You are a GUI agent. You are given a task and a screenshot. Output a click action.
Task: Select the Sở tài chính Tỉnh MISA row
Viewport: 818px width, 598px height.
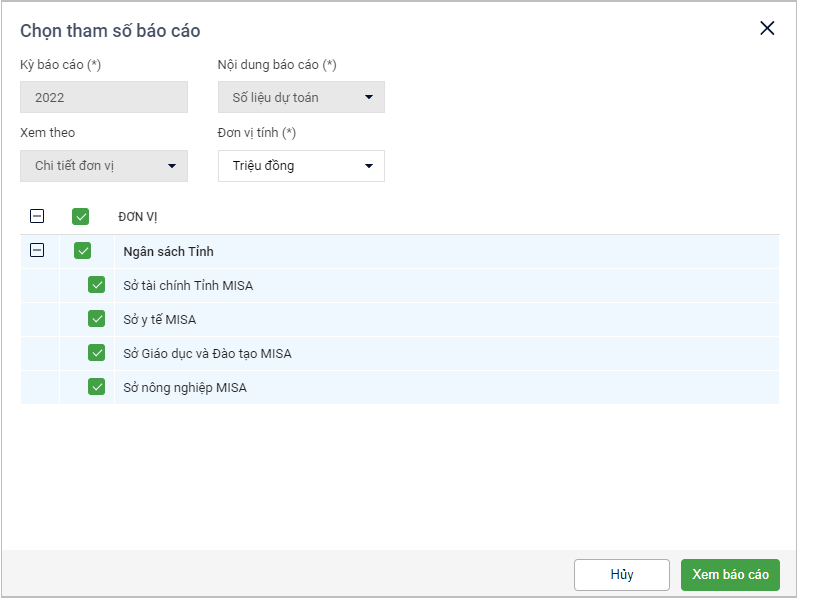[188, 286]
